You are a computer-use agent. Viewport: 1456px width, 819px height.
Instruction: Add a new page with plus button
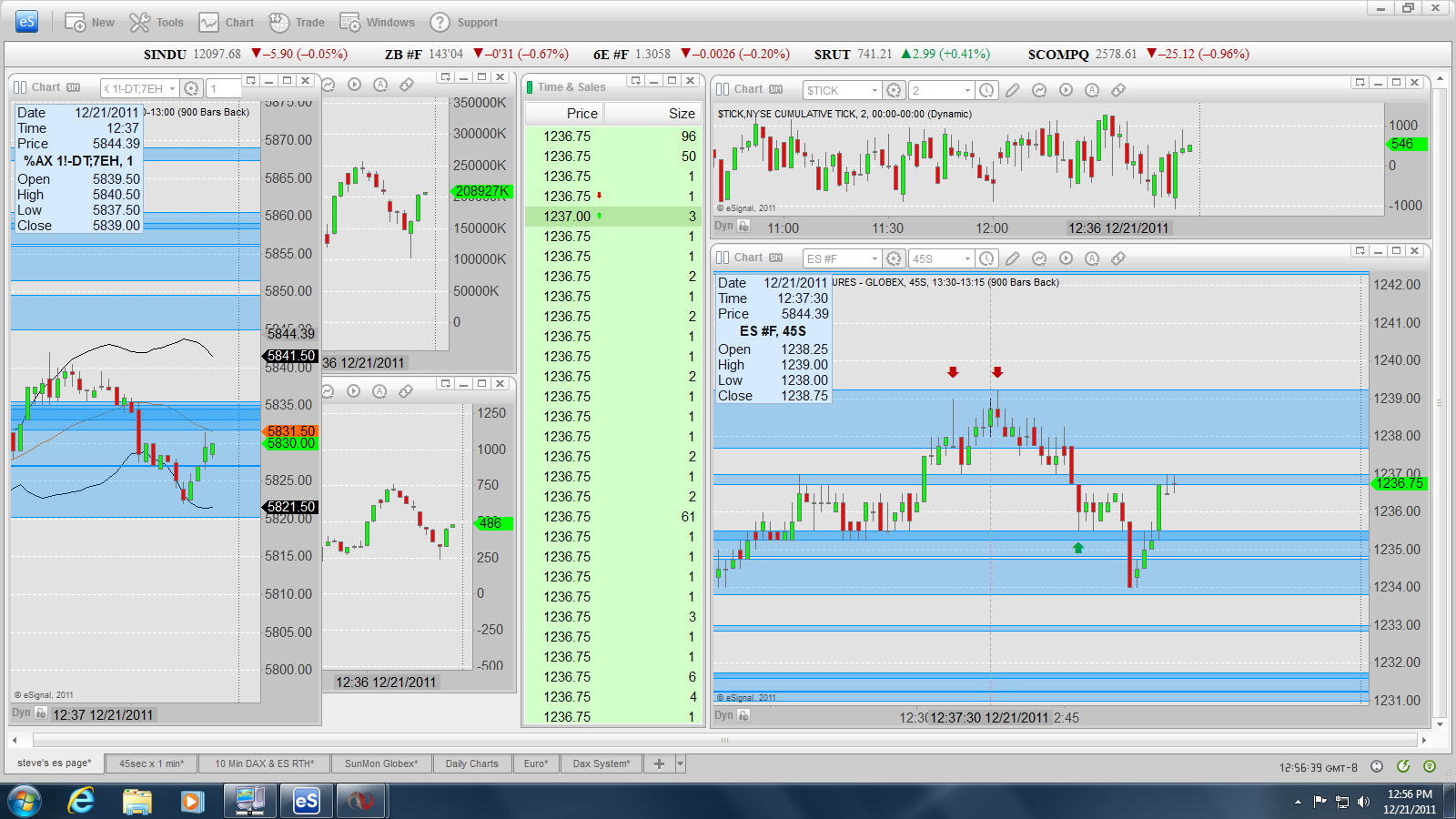click(x=659, y=763)
